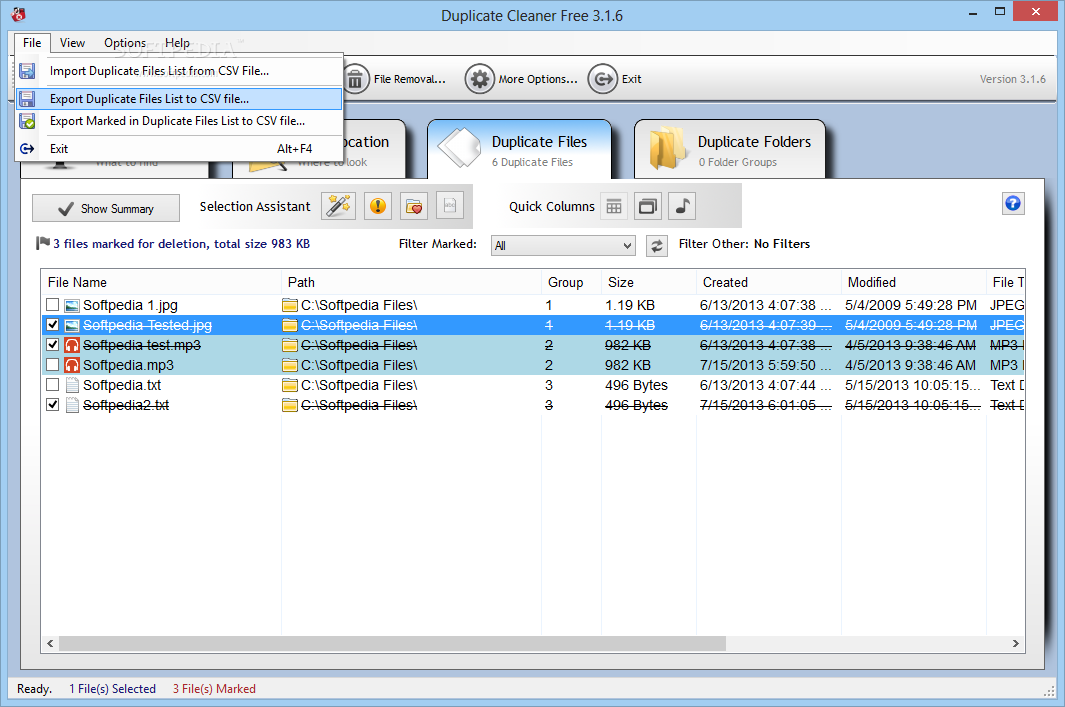The image size is (1065, 707).
Task: Choose Import Duplicate Files List from CSV
Action: point(179,71)
